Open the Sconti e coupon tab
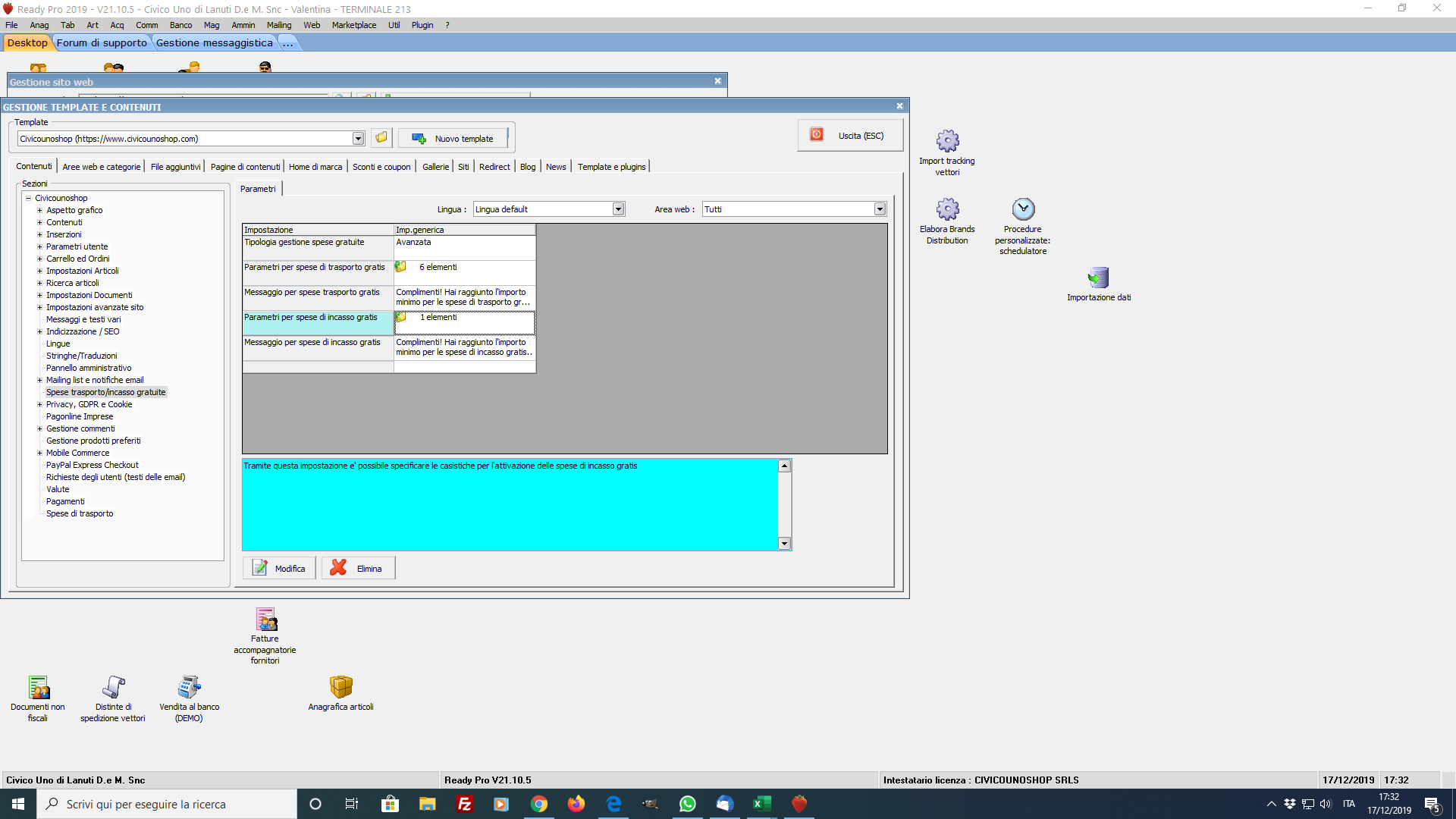The image size is (1456, 819). point(381,167)
